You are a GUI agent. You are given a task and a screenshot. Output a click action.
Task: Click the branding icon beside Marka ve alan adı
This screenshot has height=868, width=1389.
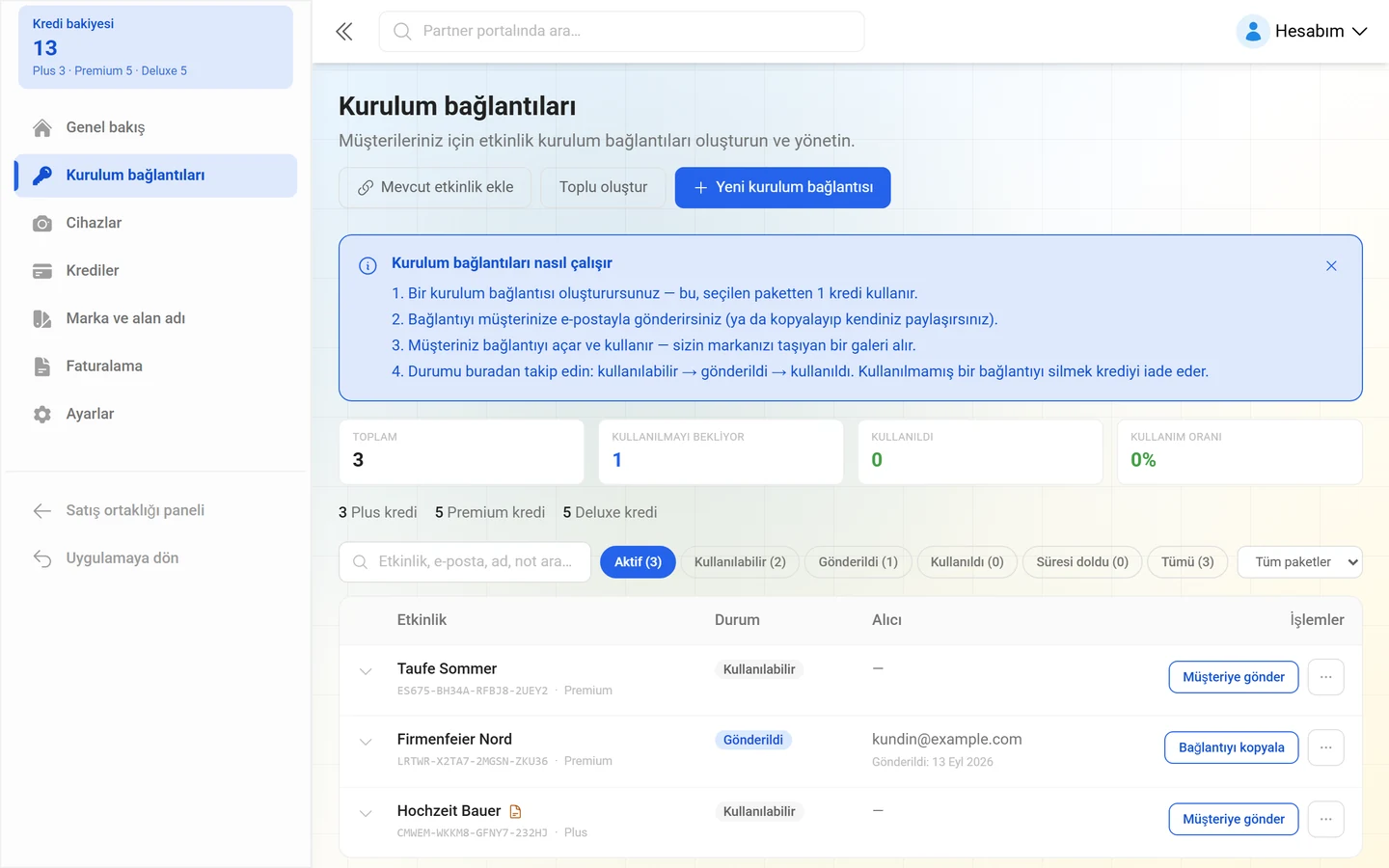tap(42, 318)
